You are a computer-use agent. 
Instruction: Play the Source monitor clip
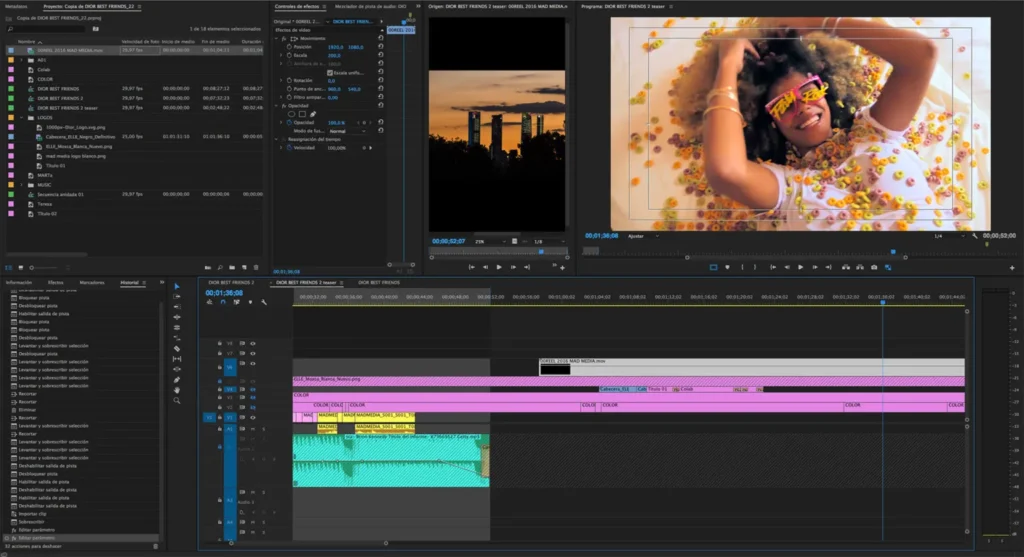(499, 267)
